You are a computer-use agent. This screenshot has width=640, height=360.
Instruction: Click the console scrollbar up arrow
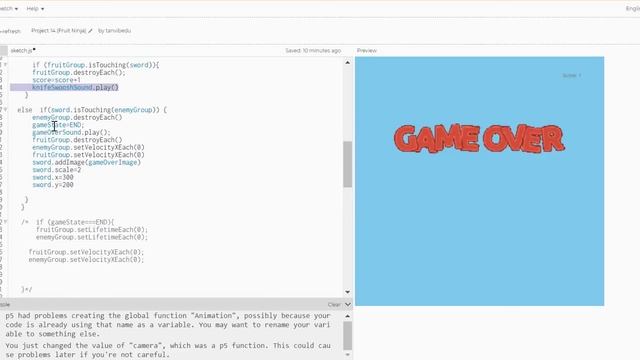(x=347, y=316)
